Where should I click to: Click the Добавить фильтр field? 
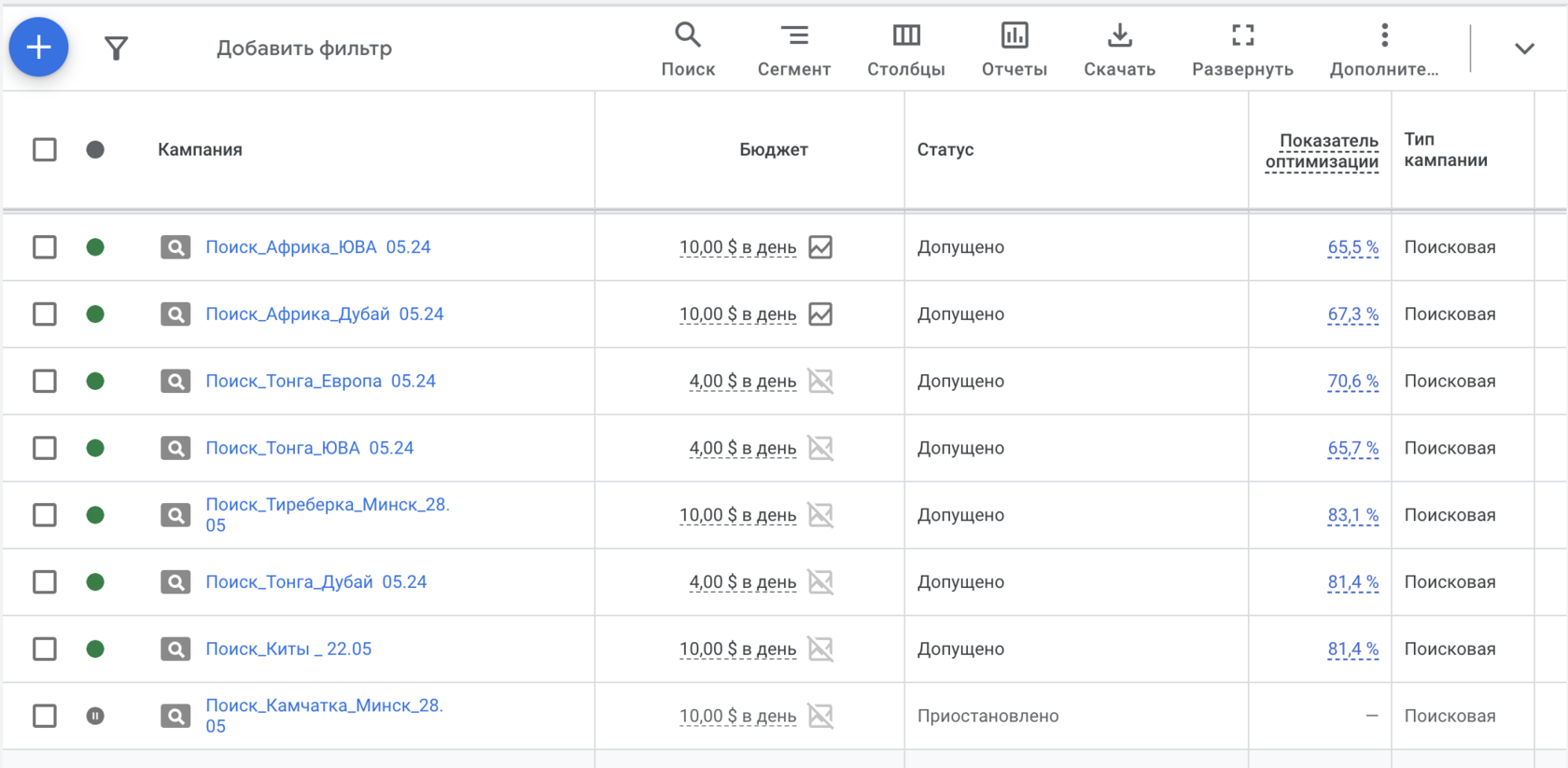point(304,49)
